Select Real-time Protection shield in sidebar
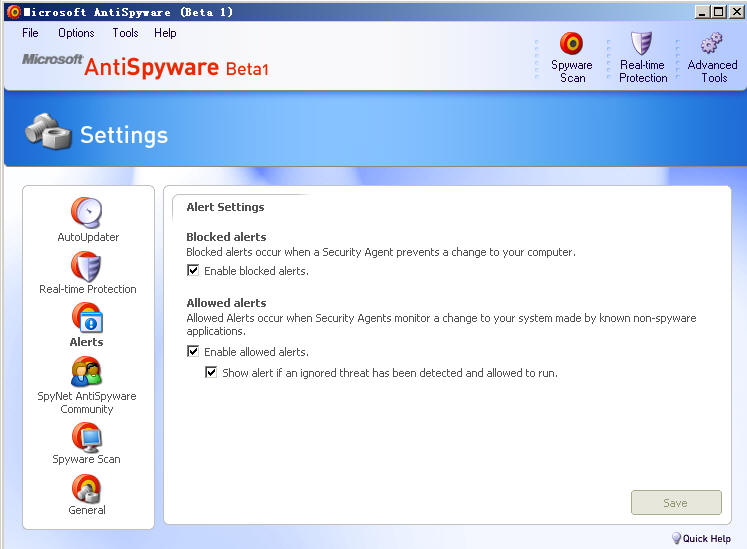Image resolution: width=747 pixels, height=549 pixels. pos(86,266)
